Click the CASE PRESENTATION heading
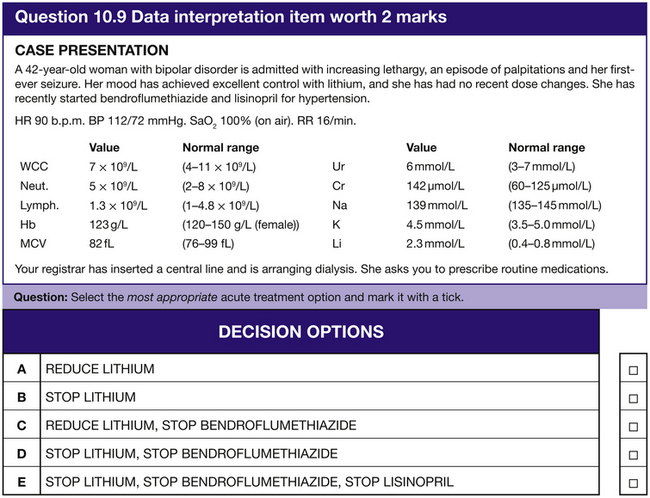Screen dimensions: 650x498 pyautogui.click(x=93, y=51)
